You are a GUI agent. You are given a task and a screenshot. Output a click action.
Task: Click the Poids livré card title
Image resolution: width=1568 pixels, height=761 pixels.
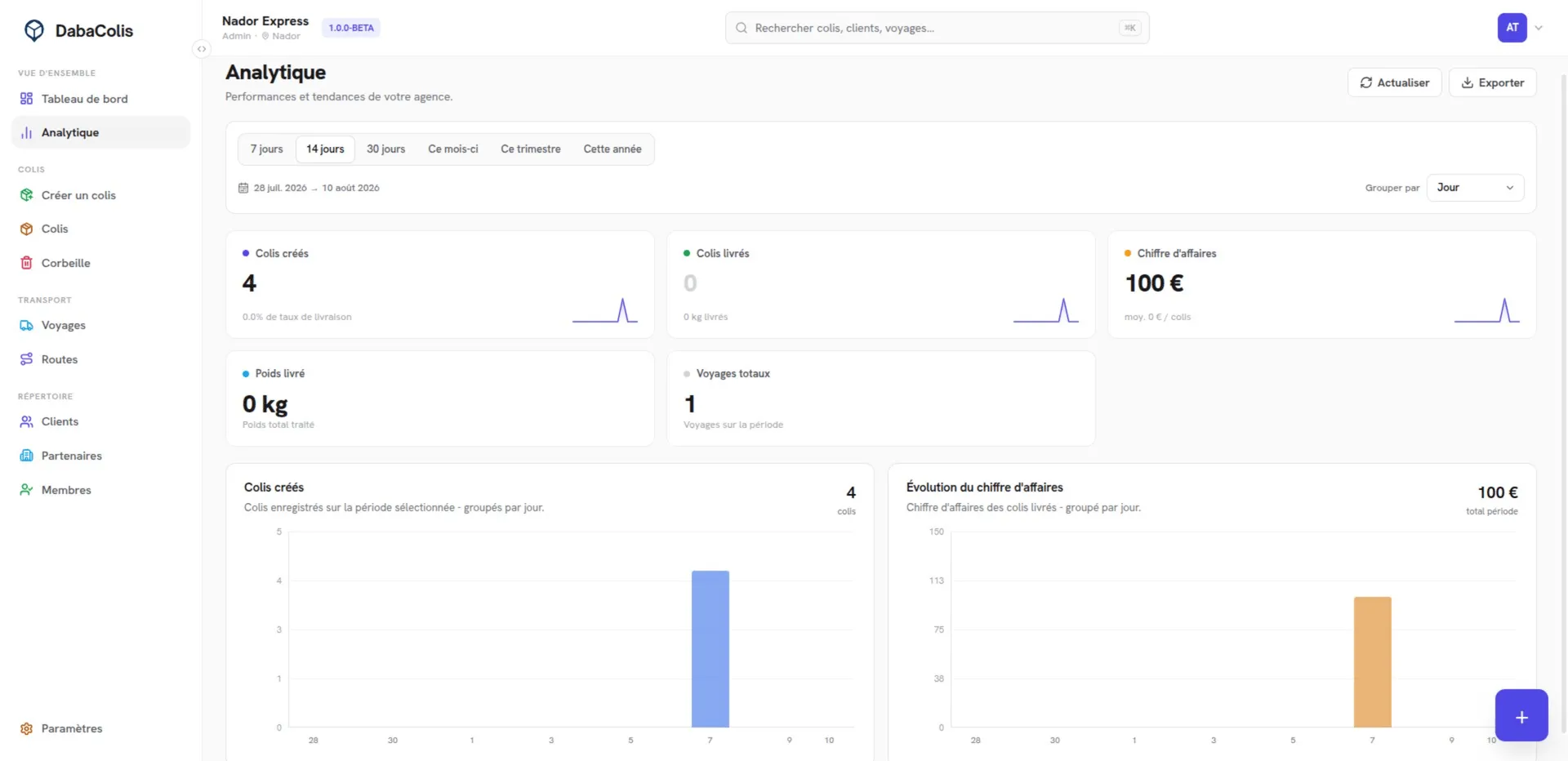click(x=279, y=374)
